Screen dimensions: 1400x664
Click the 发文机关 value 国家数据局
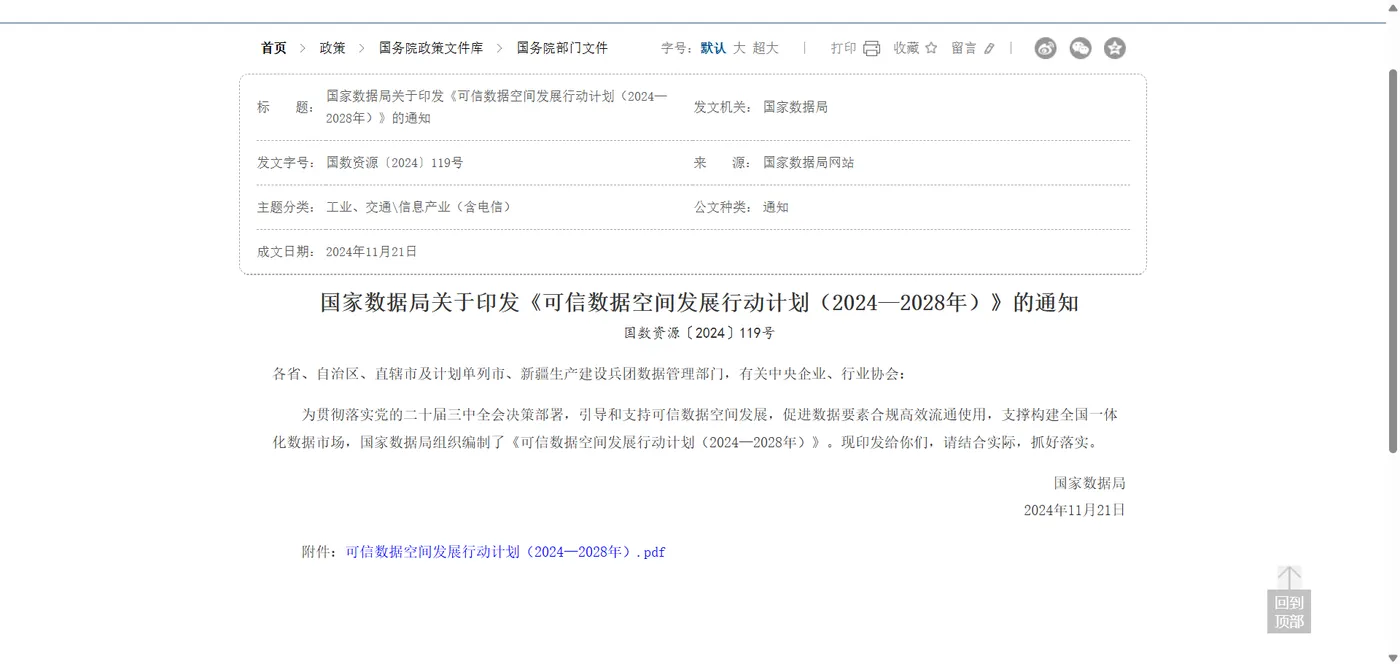click(x=795, y=107)
